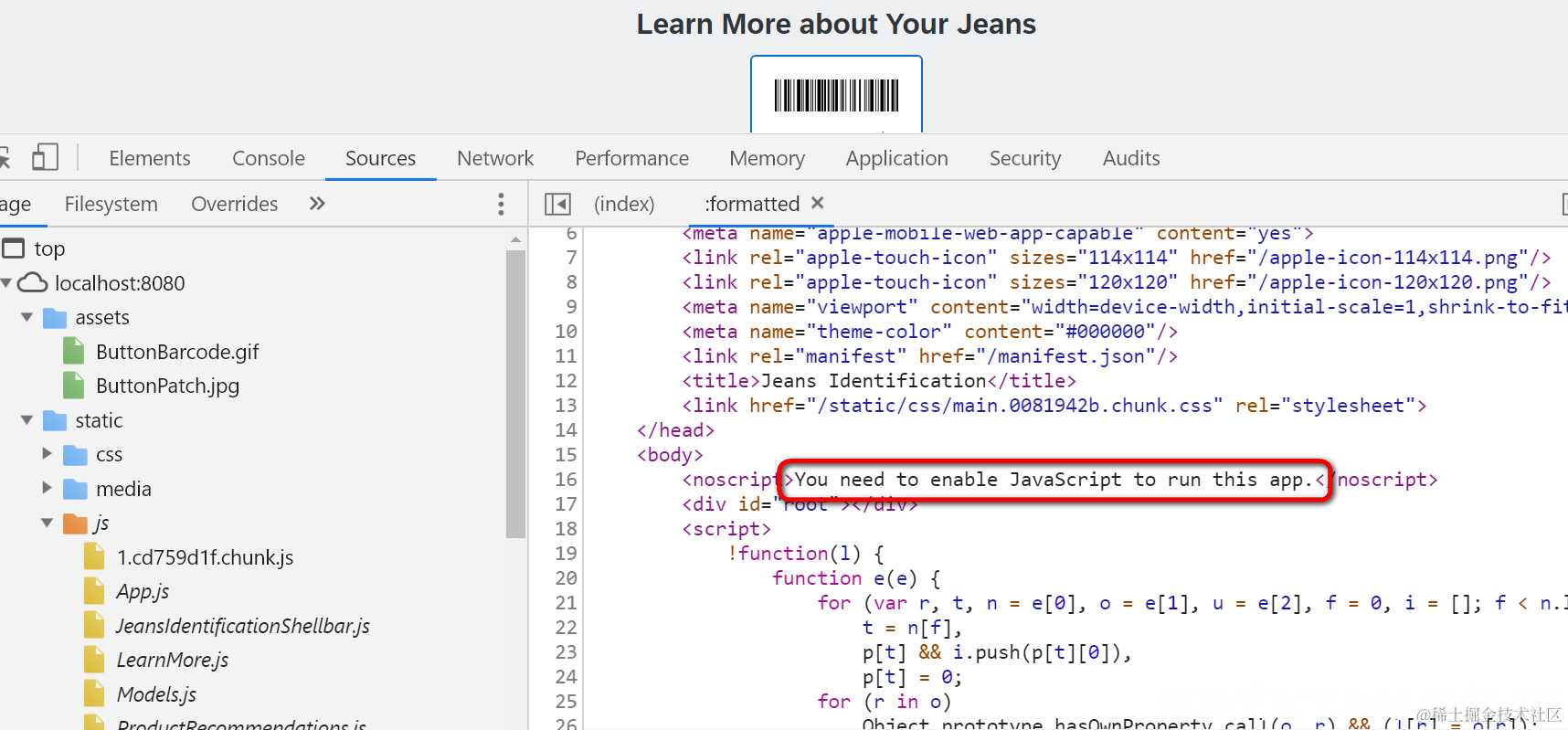Click the ButtonBarcode.gif file icon
The image size is (1568, 730).
coord(74,351)
